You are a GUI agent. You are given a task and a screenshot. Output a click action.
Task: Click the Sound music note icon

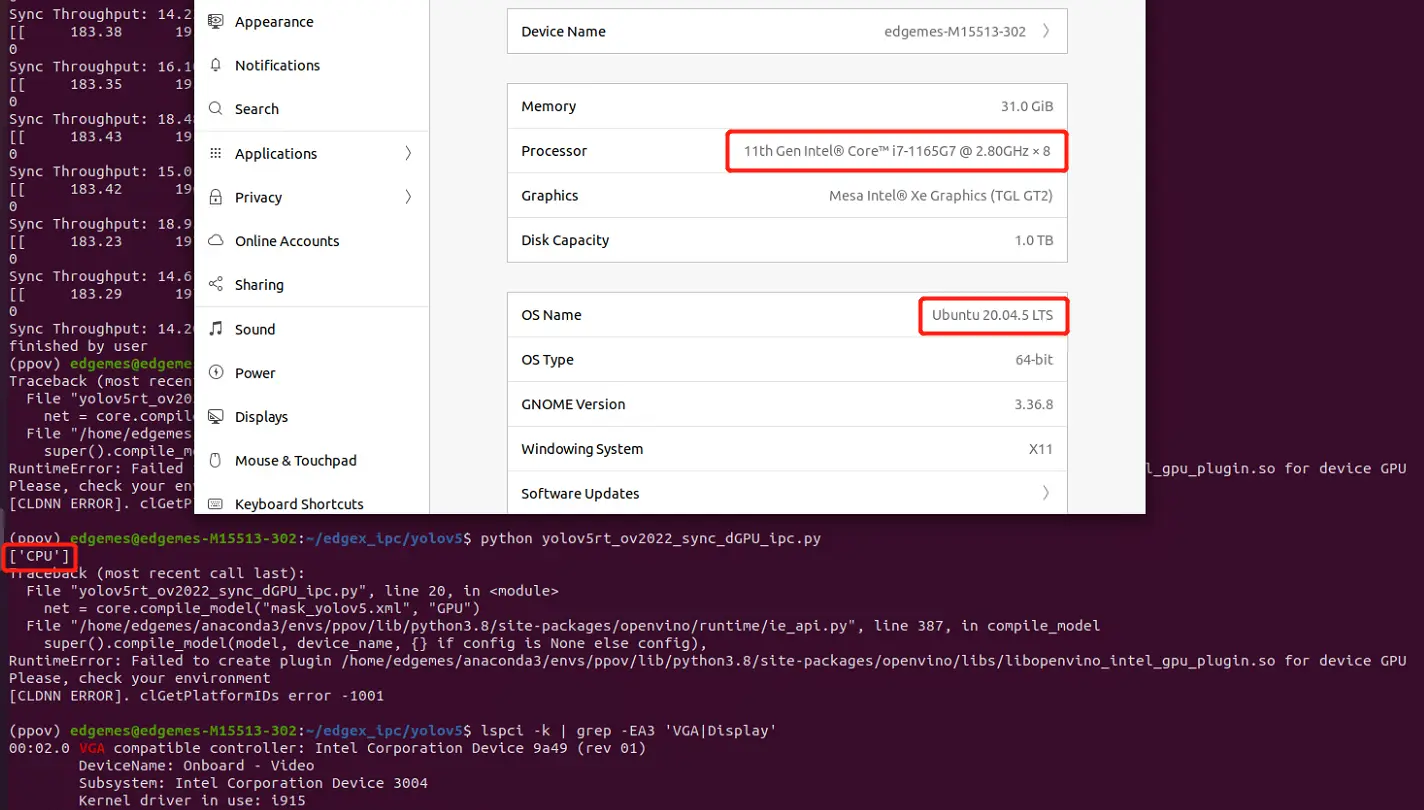tap(215, 329)
